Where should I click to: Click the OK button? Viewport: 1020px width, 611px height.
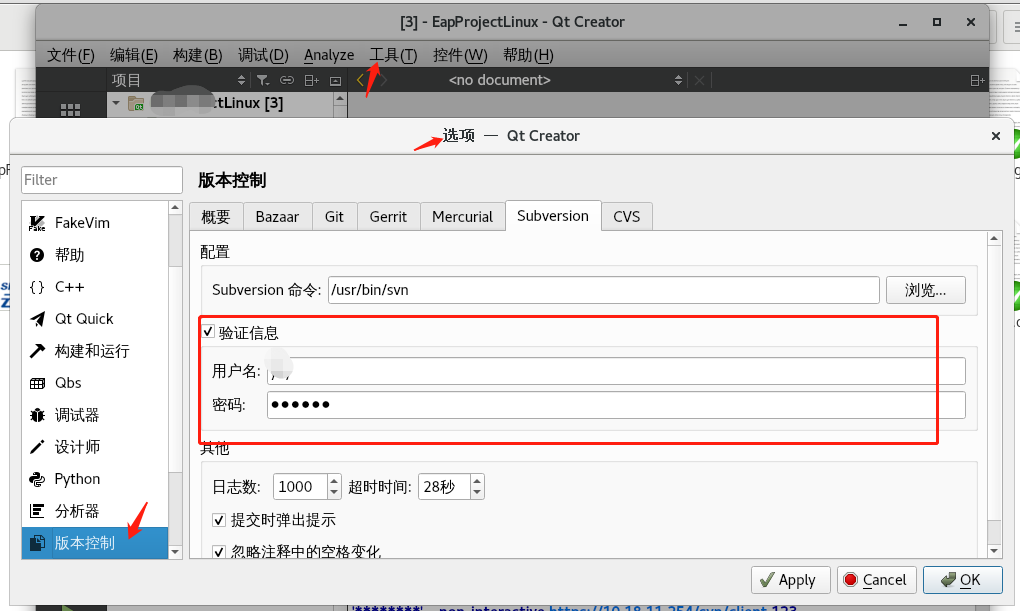(x=963, y=580)
